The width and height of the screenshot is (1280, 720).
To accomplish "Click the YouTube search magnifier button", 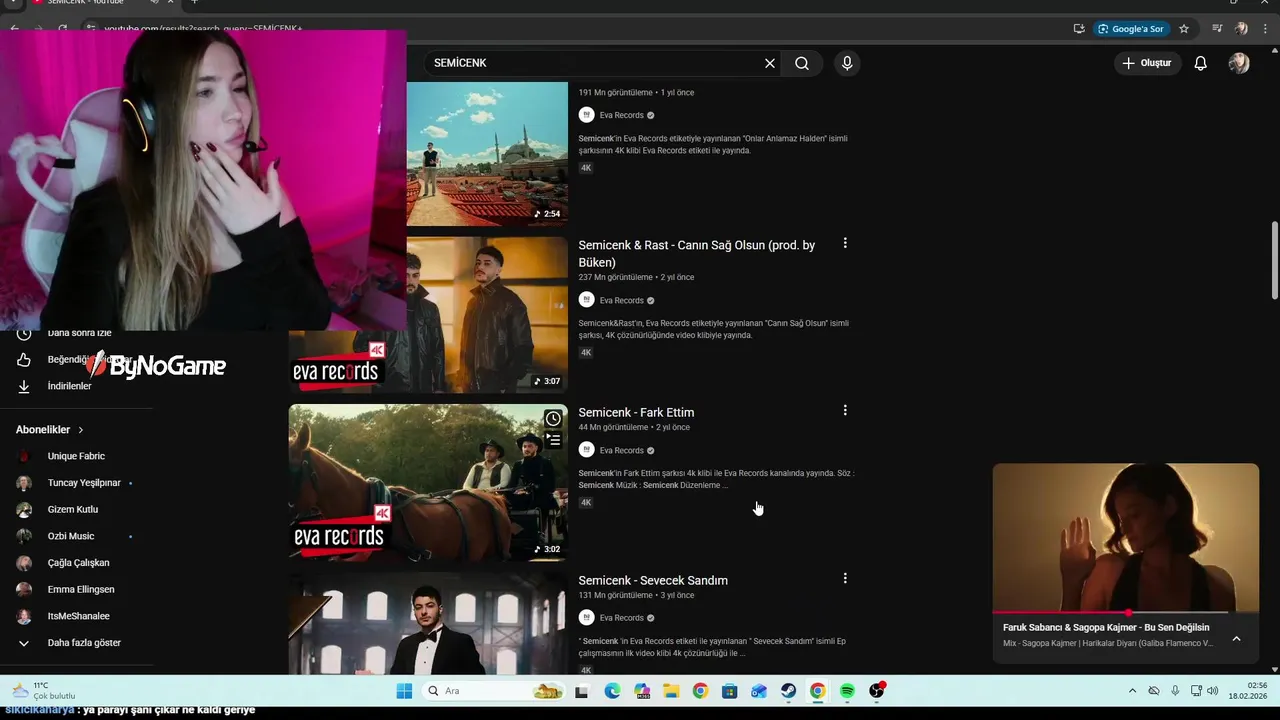I will click(x=802, y=63).
